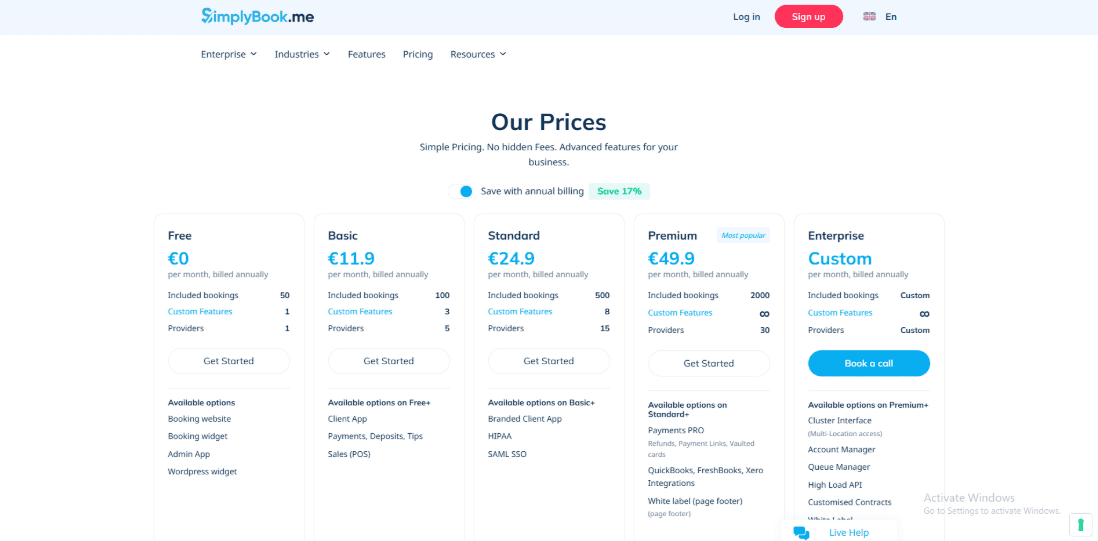1098x541 pixels.
Task: Click the 2000 included bookings value
Action: 760,295
